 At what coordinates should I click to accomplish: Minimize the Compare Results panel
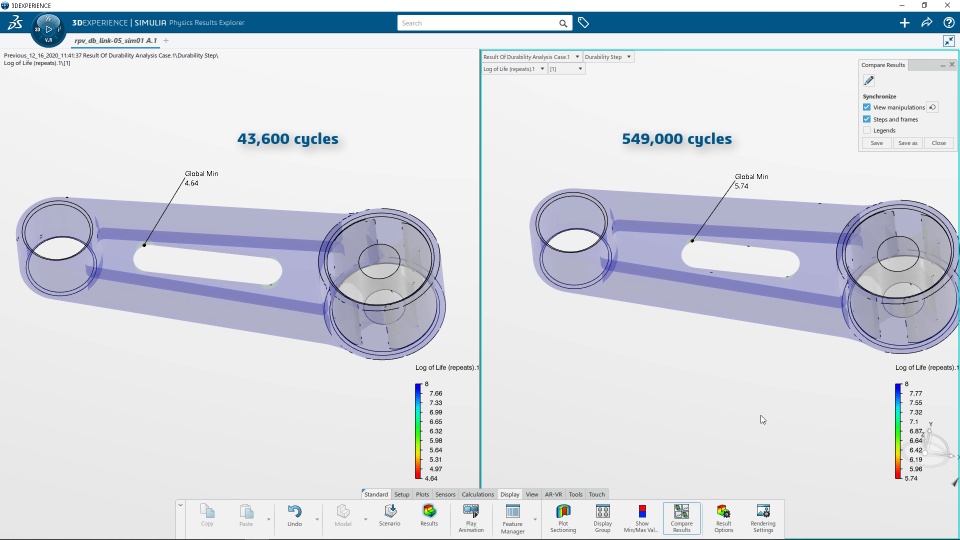pos(942,65)
